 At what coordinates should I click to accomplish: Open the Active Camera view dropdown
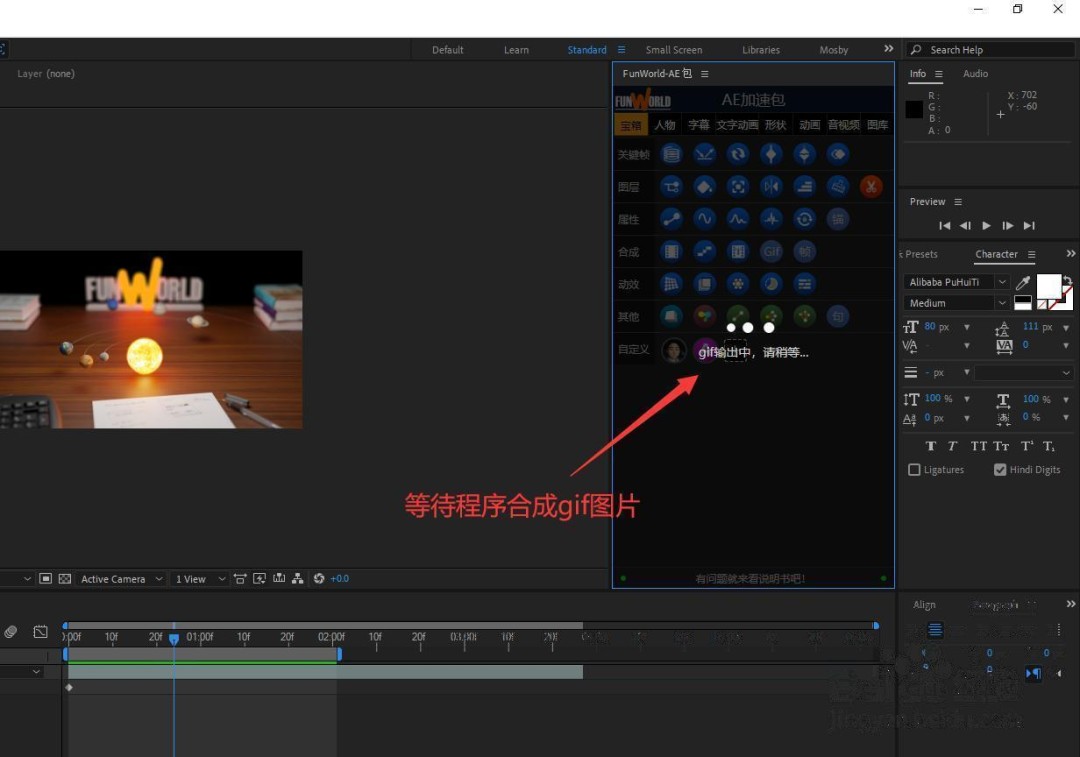click(x=122, y=579)
